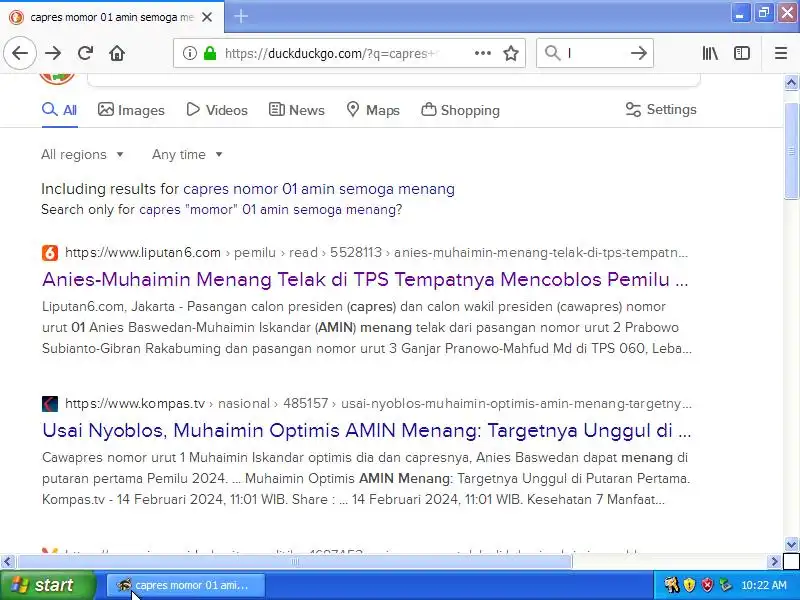Click the green padlock security icon
Screen dimensions: 800x600
pos(210,53)
